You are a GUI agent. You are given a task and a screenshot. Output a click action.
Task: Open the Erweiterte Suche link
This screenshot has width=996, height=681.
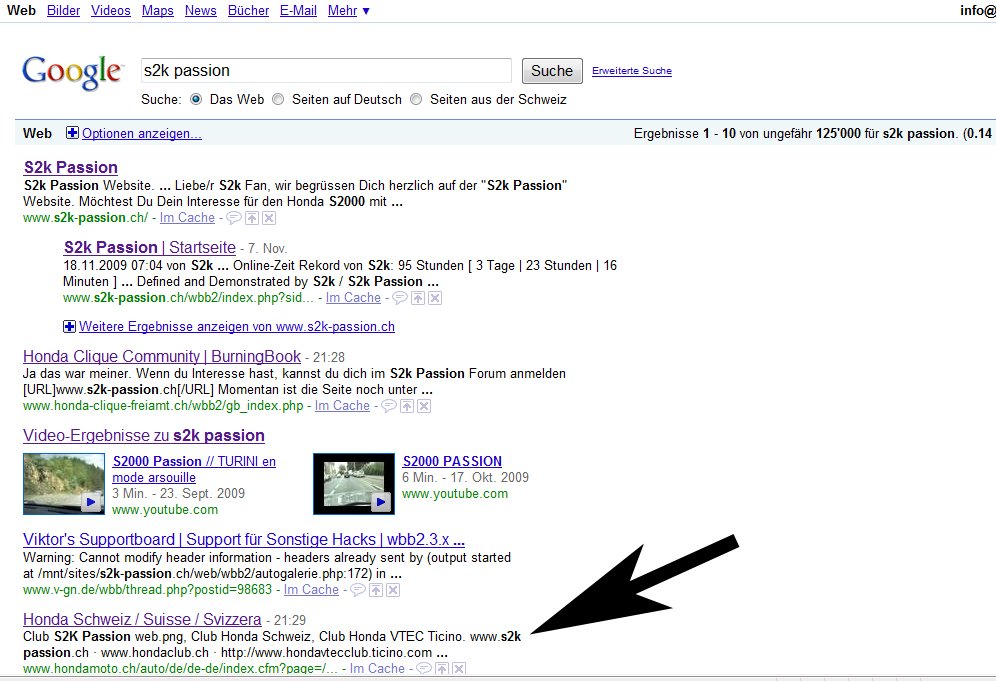(632, 71)
